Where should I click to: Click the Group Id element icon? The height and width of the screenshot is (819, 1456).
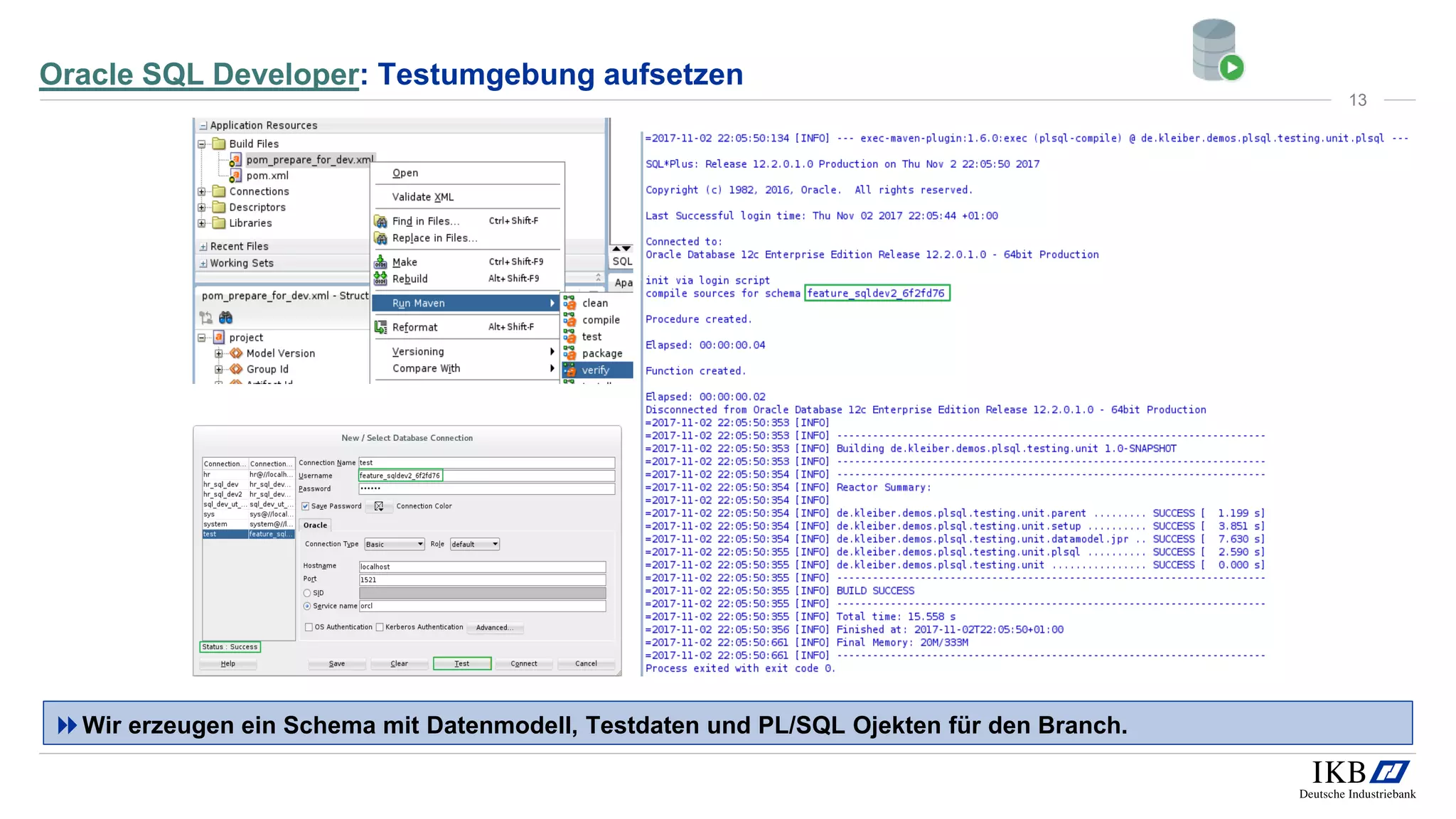click(237, 369)
